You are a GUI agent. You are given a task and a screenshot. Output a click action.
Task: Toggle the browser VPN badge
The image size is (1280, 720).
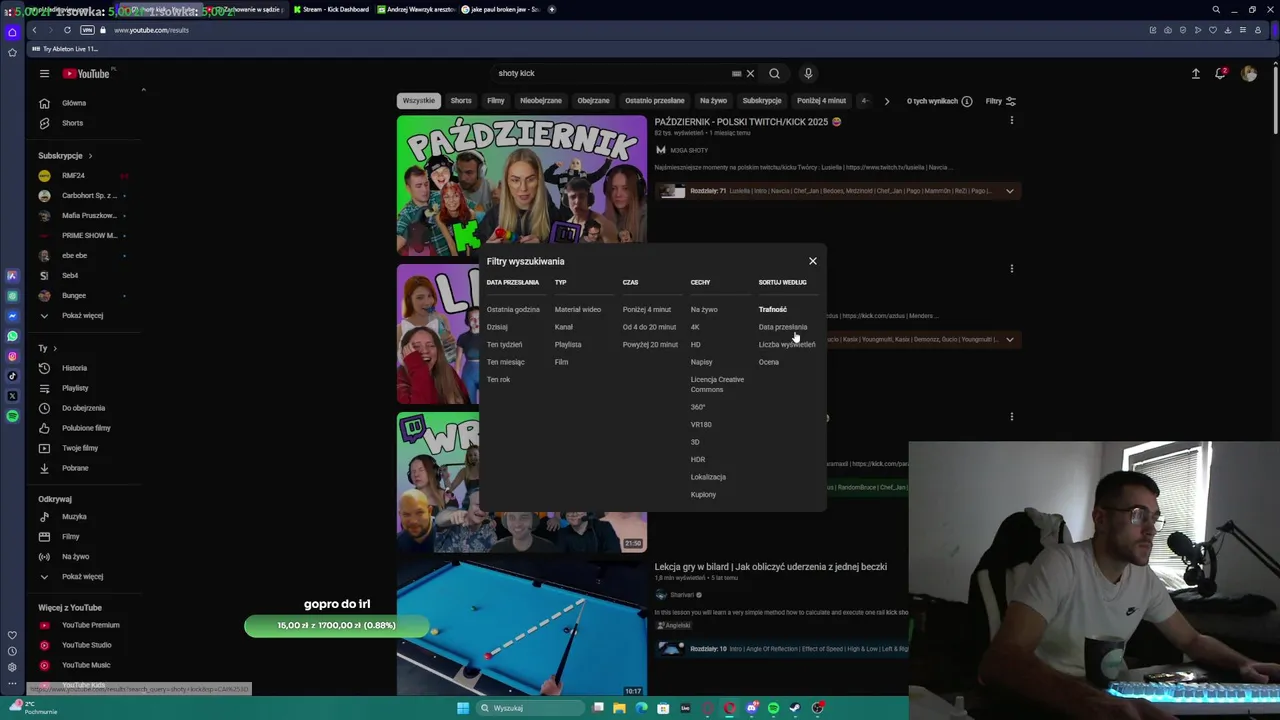(87, 30)
